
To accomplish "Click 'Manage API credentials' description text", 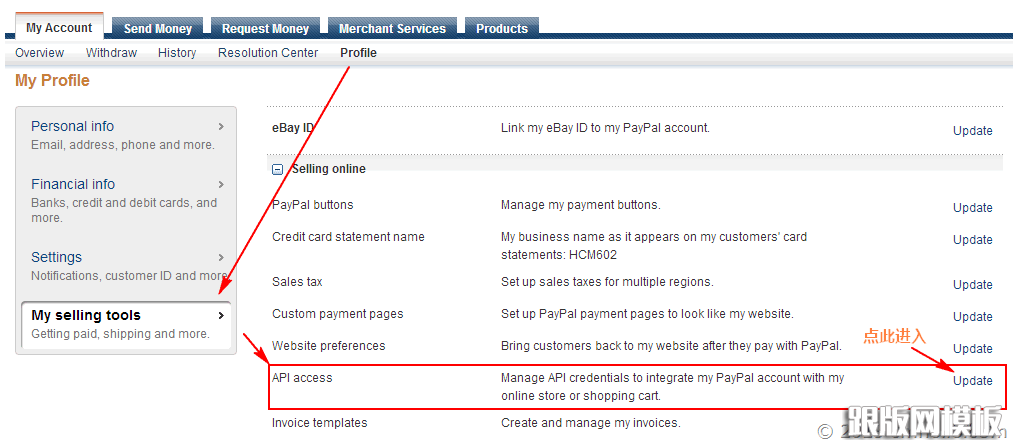I will tap(673, 386).
